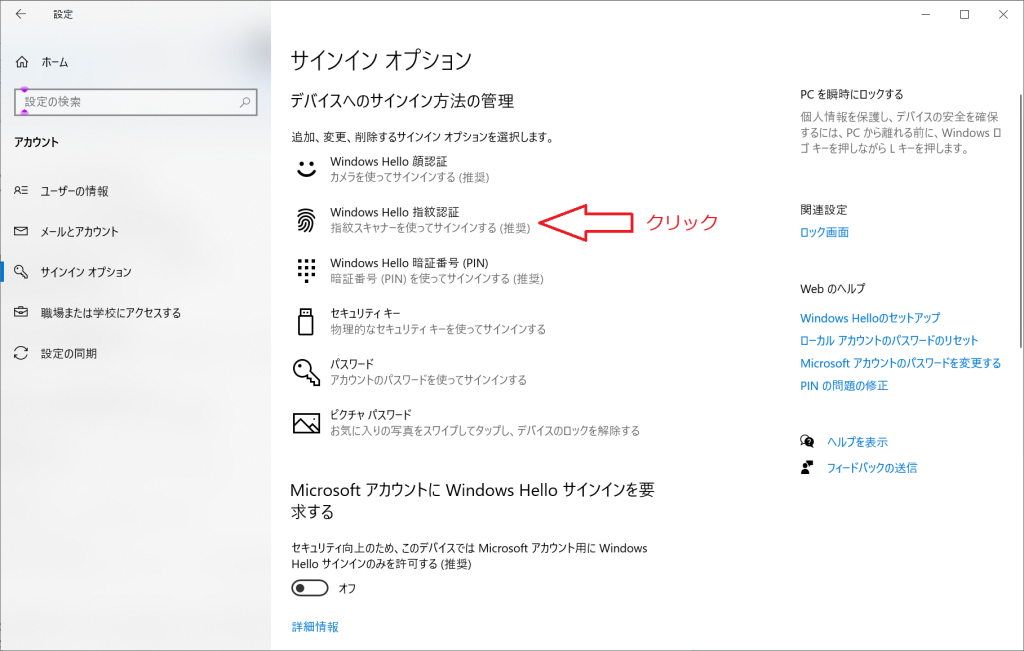The image size is (1024, 651).
Task: Click the key icon for パスワード
Action: (x=306, y=372)
